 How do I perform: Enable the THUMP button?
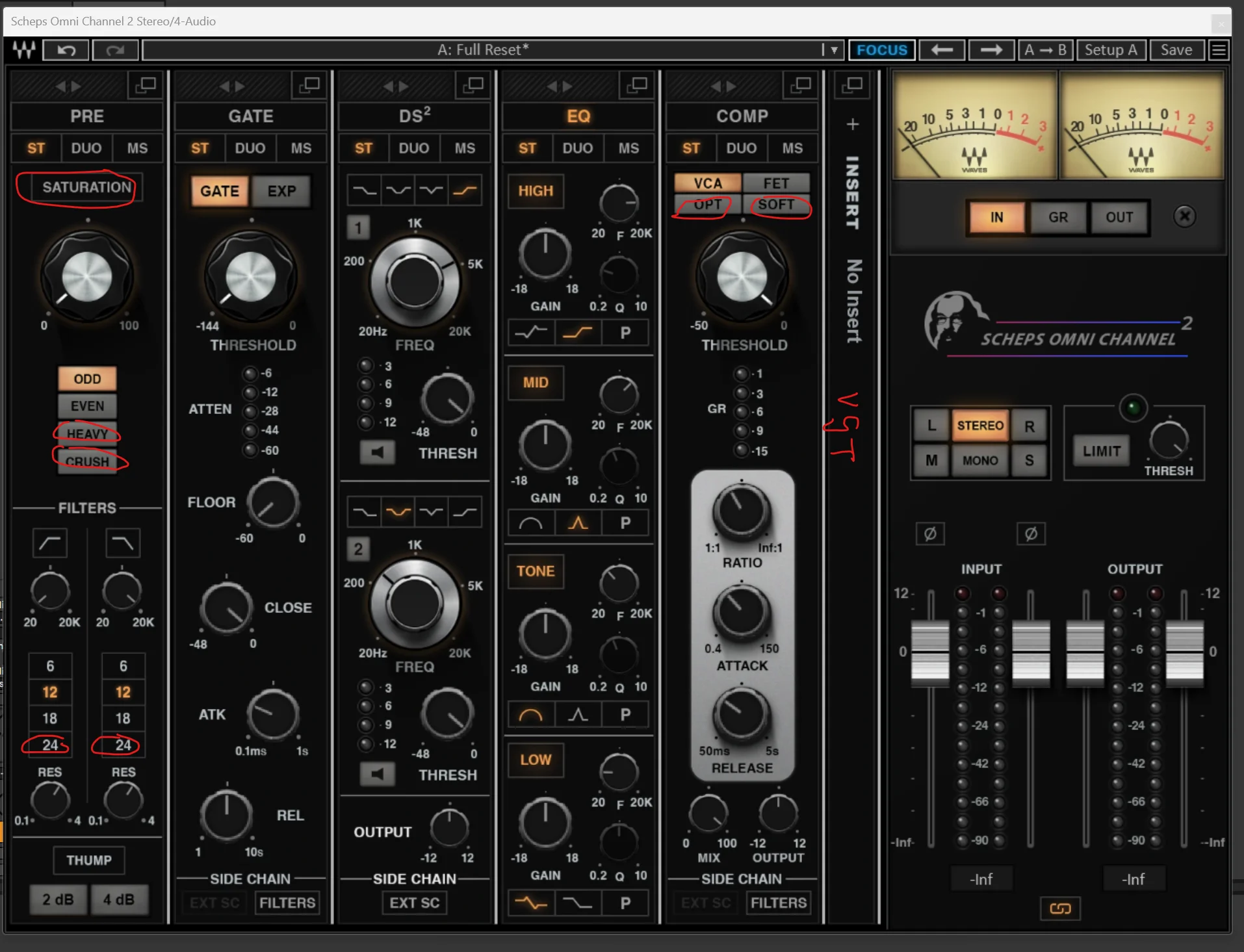tap(88, 860)
